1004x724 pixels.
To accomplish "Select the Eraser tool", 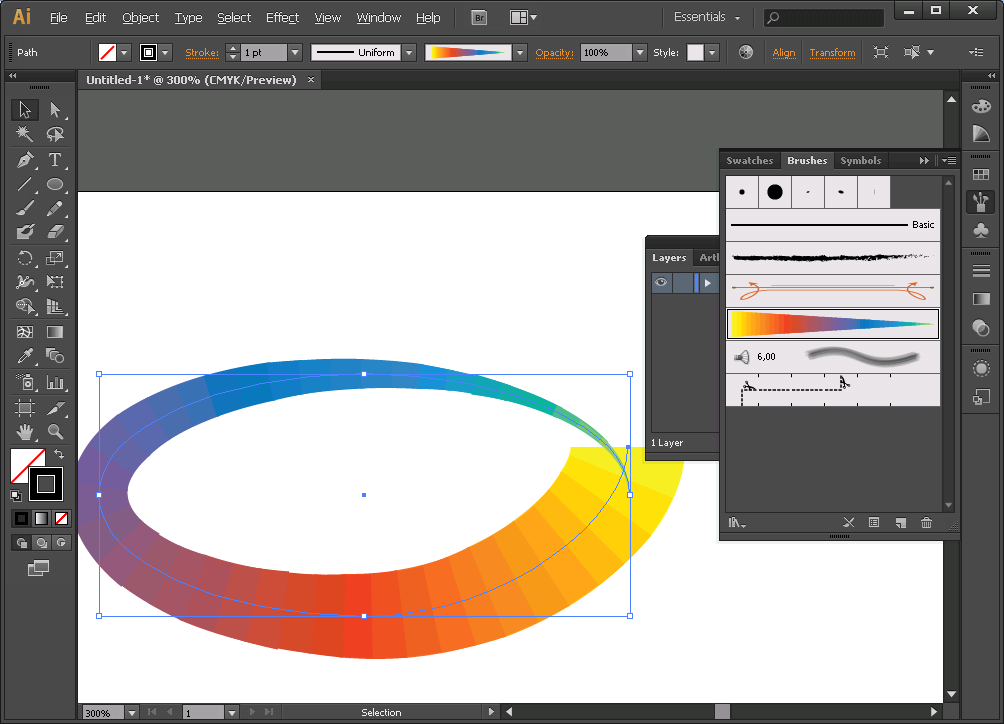I will pos(55,232).
